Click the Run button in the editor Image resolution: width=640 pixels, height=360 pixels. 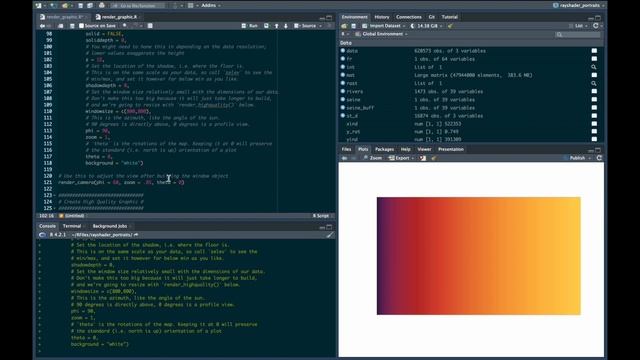point(250,26)
